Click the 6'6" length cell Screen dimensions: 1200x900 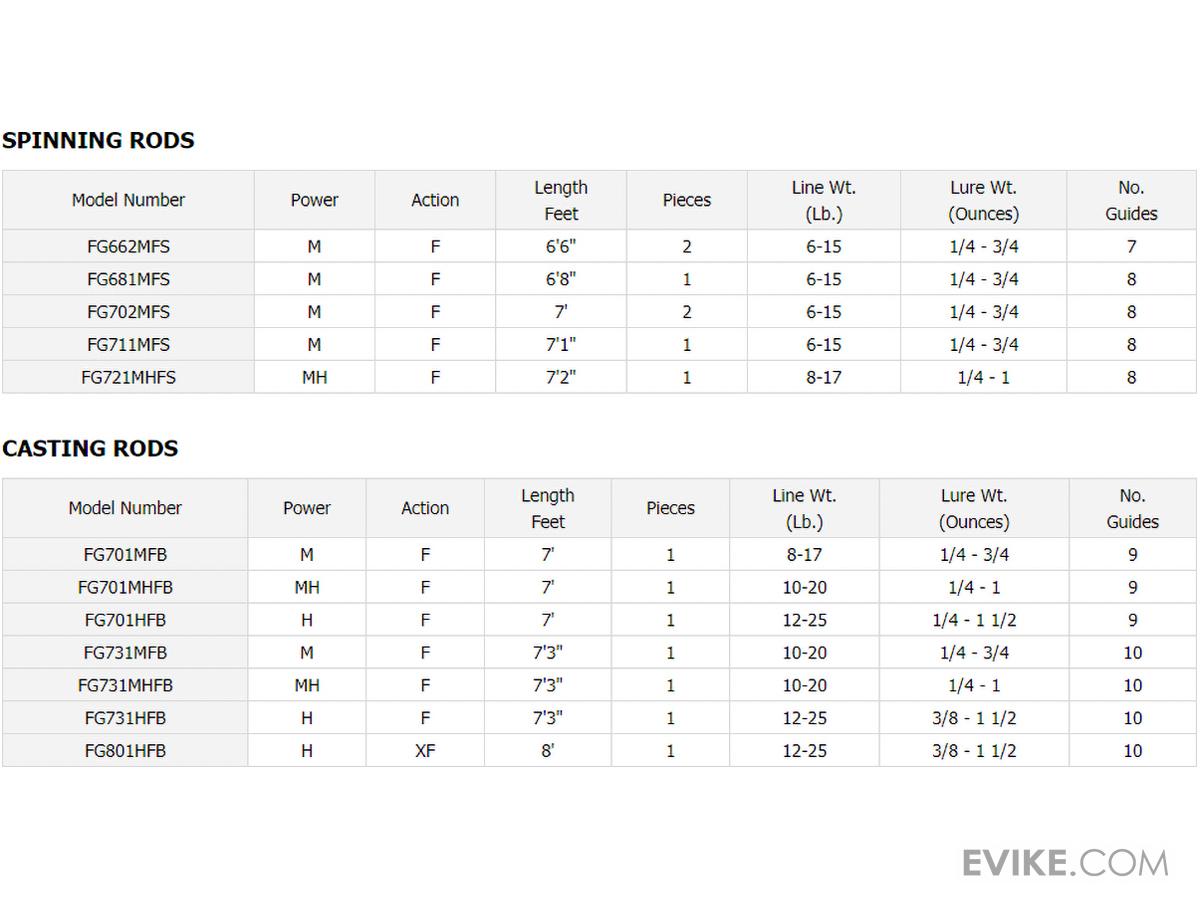561,246
